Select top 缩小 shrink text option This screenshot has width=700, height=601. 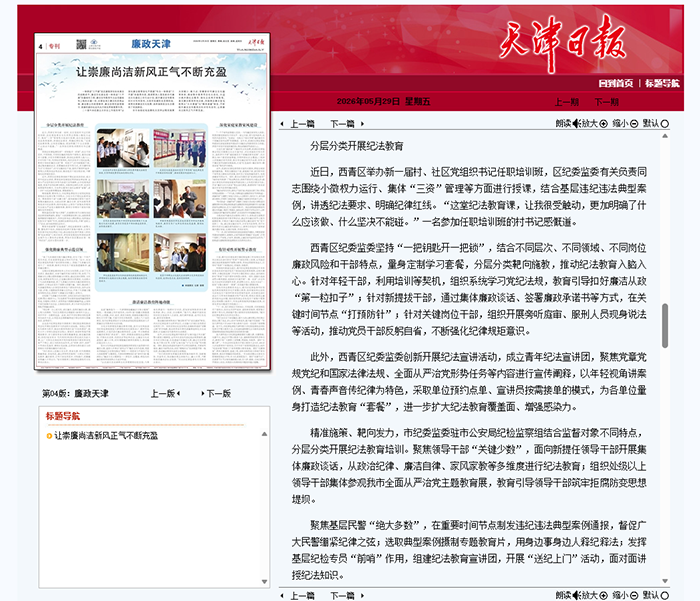coord(625,124)
